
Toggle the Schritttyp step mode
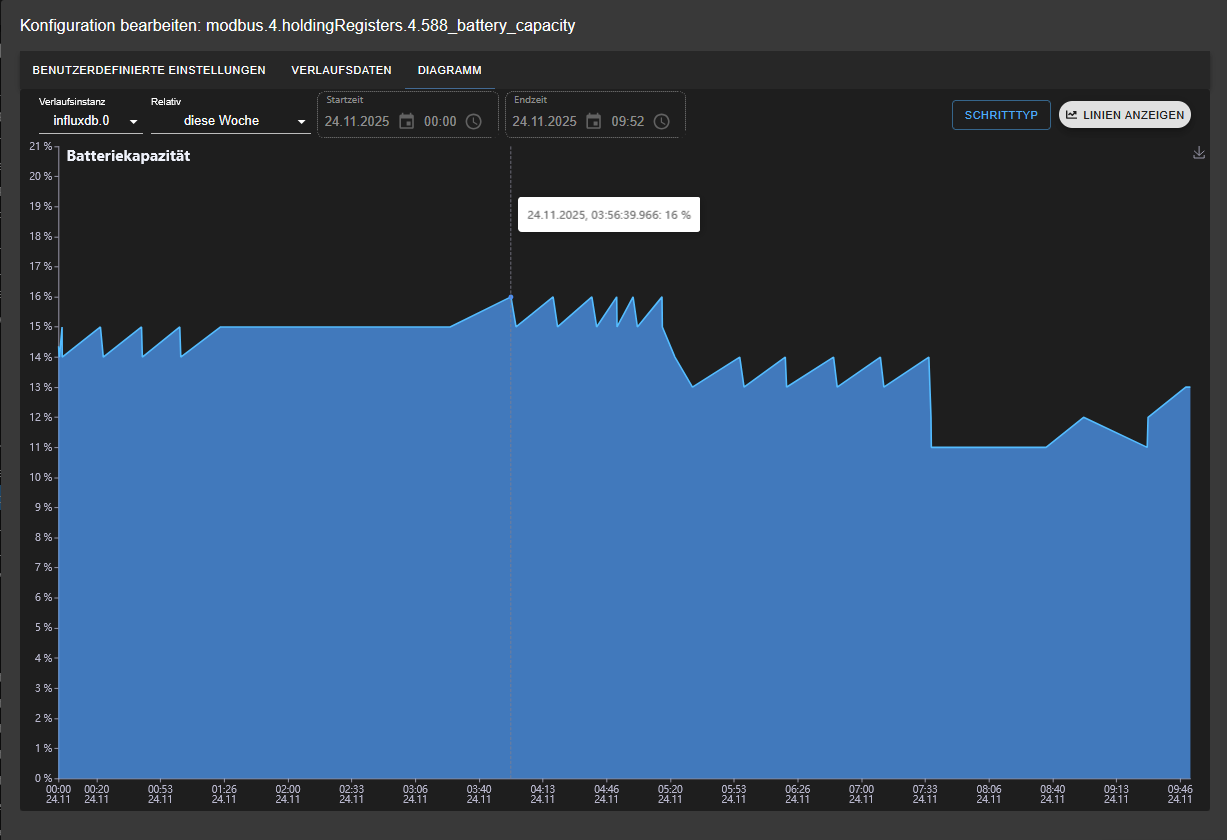[1001, 115]
